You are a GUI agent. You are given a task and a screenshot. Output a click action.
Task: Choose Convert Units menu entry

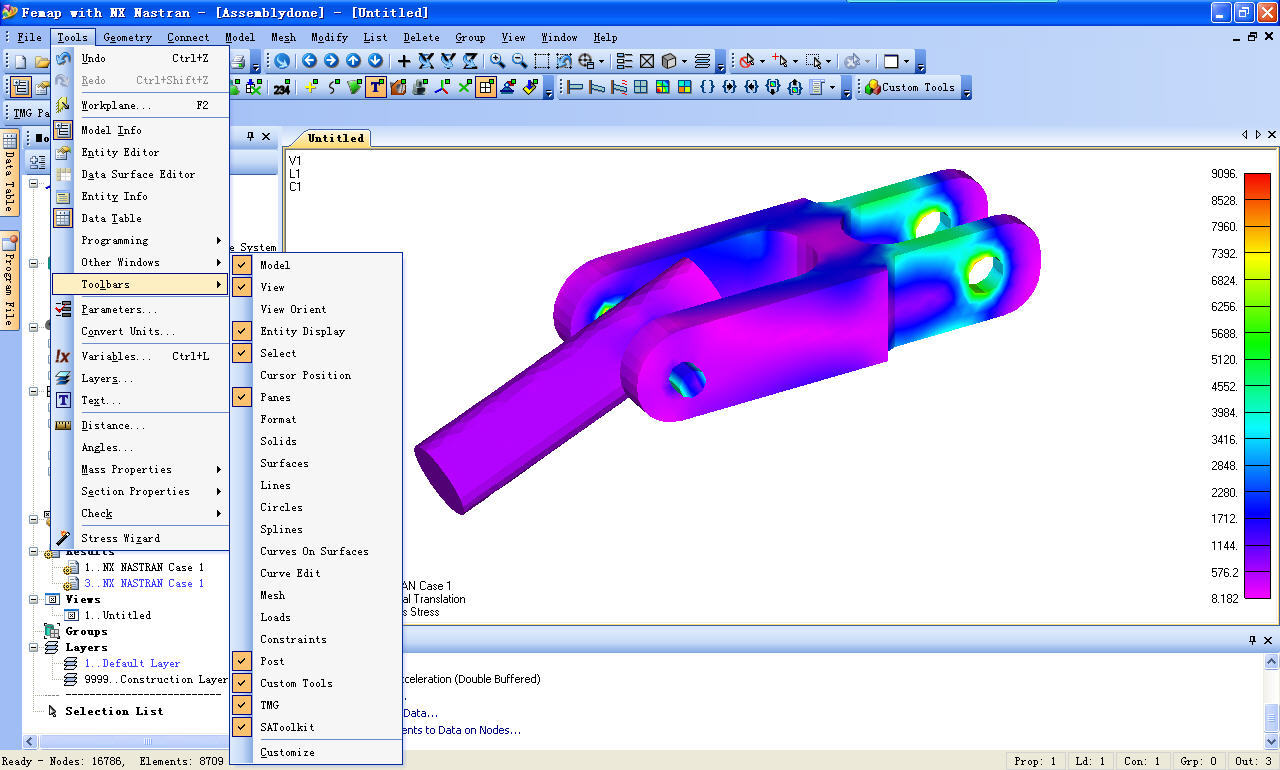click(x=141, y=331)
